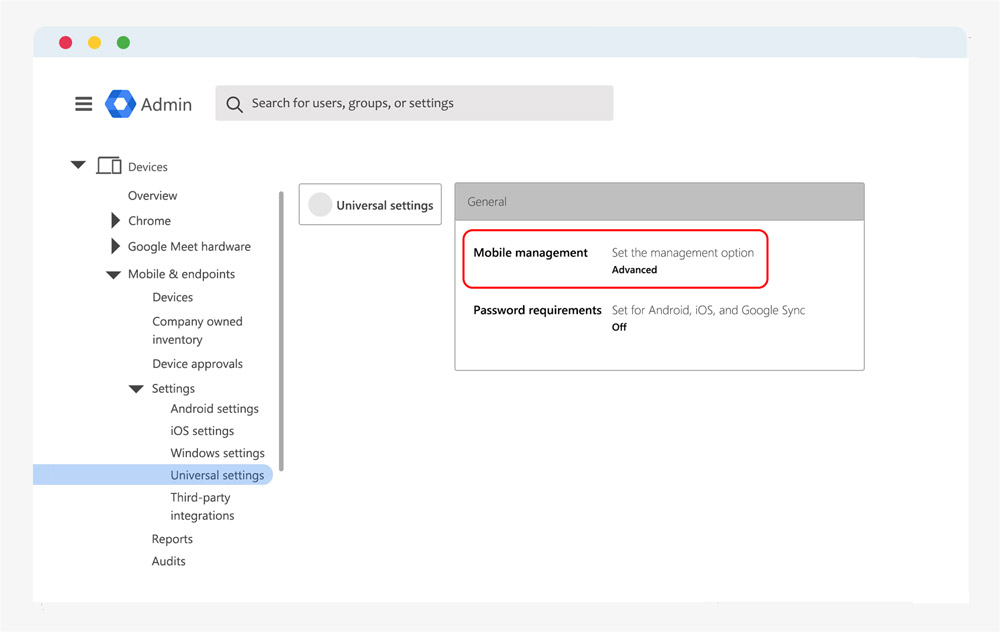Open the hamburger main menu
Screen dimensions: 1000x632
tap(84, 104)
